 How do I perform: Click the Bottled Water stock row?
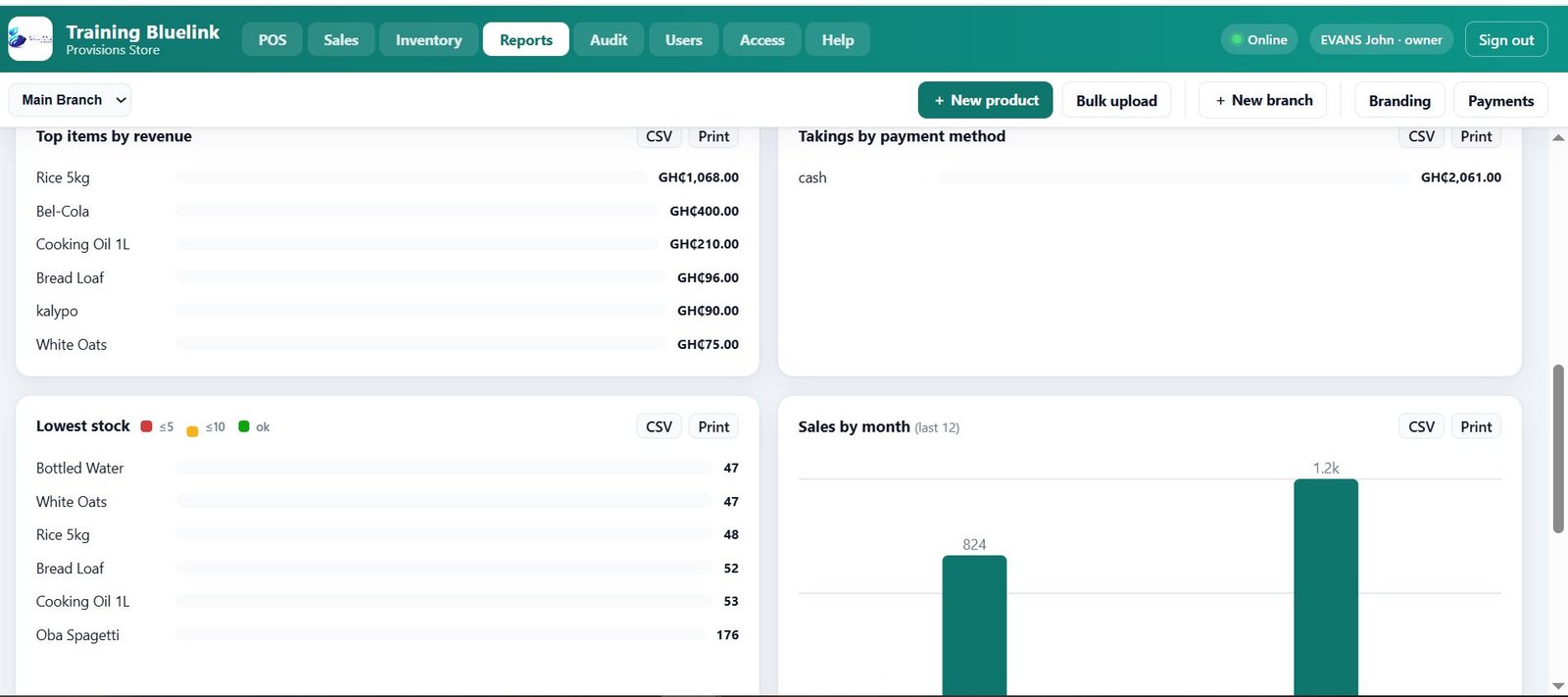point(387,468)
